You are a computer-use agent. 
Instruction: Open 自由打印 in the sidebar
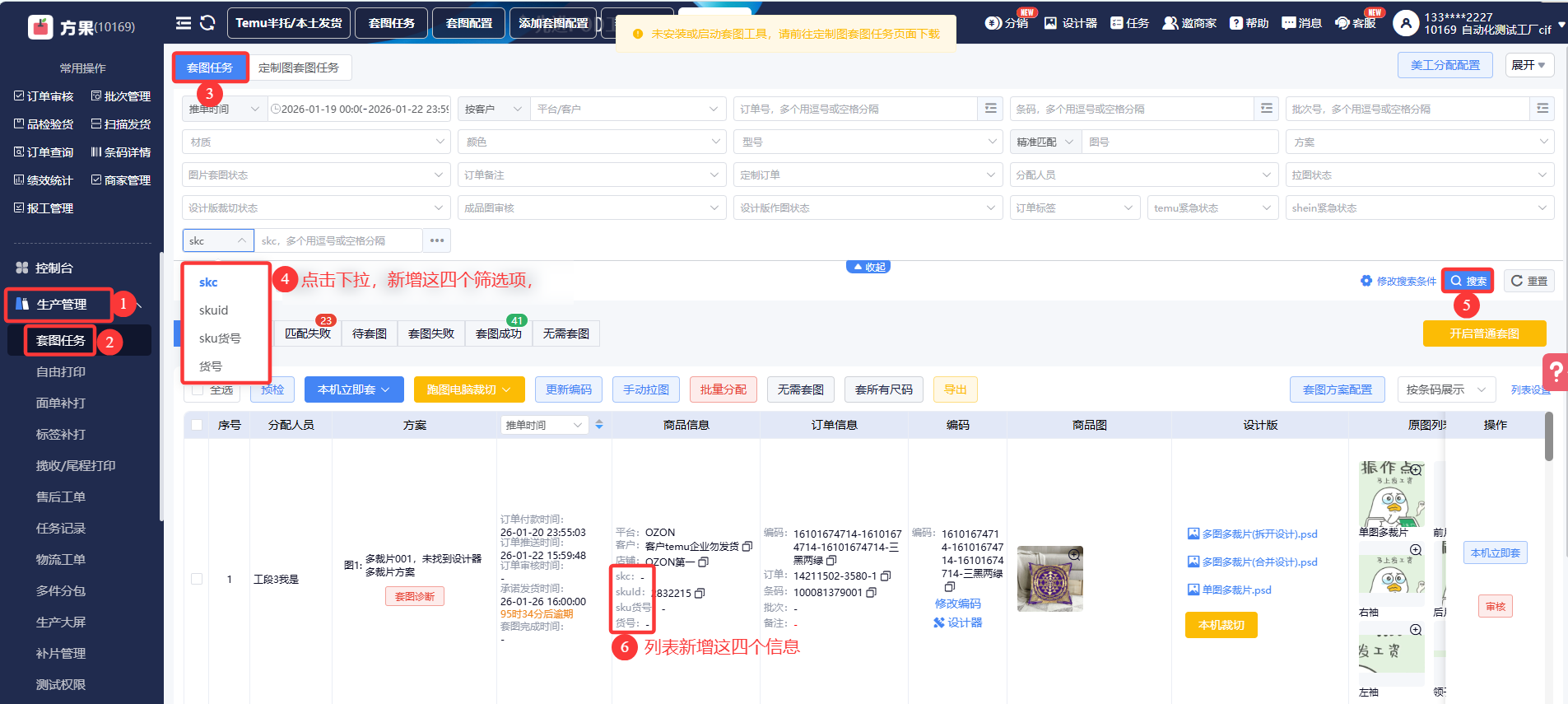pos(61,372)
